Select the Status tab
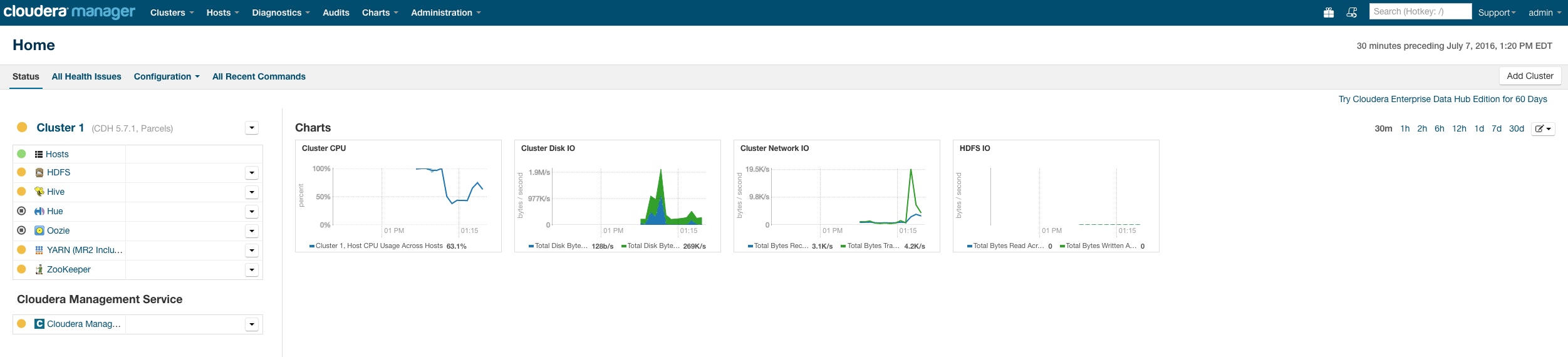This screenshot has width=1568, height=357. pos(26,76)
